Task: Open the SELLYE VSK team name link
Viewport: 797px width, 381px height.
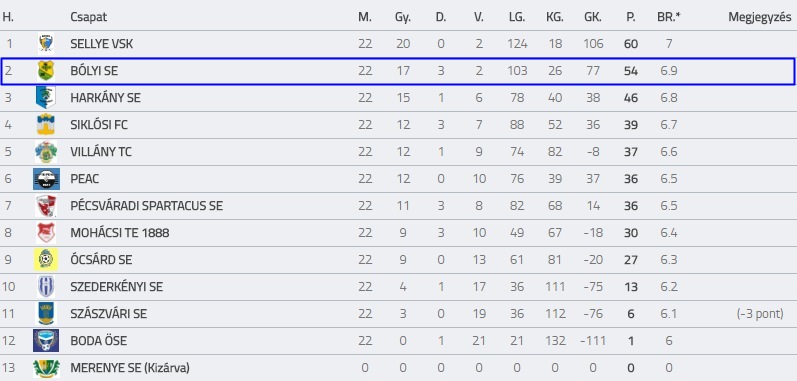Action: coord(102,44)
